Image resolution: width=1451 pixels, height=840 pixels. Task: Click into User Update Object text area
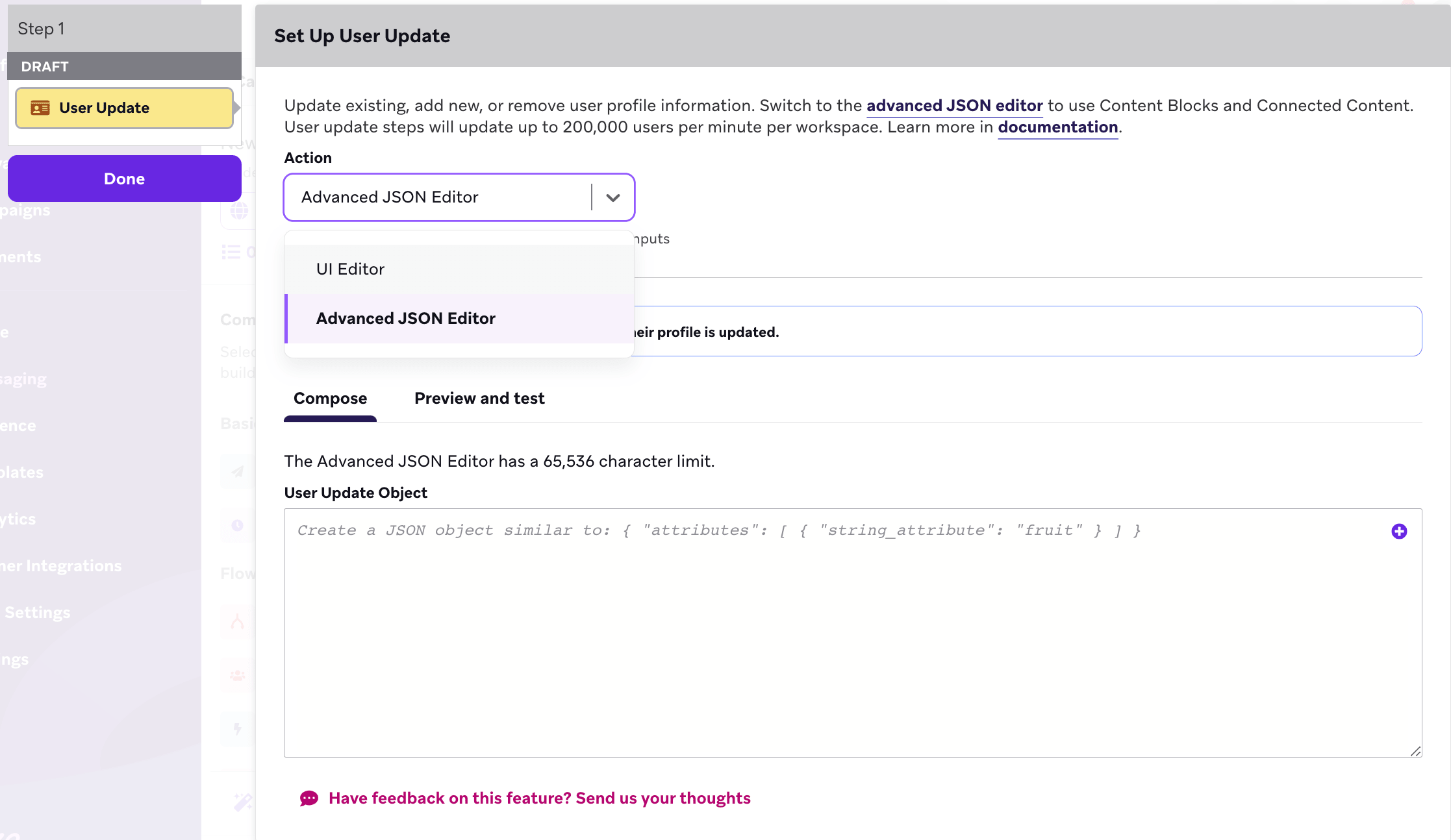853,633
